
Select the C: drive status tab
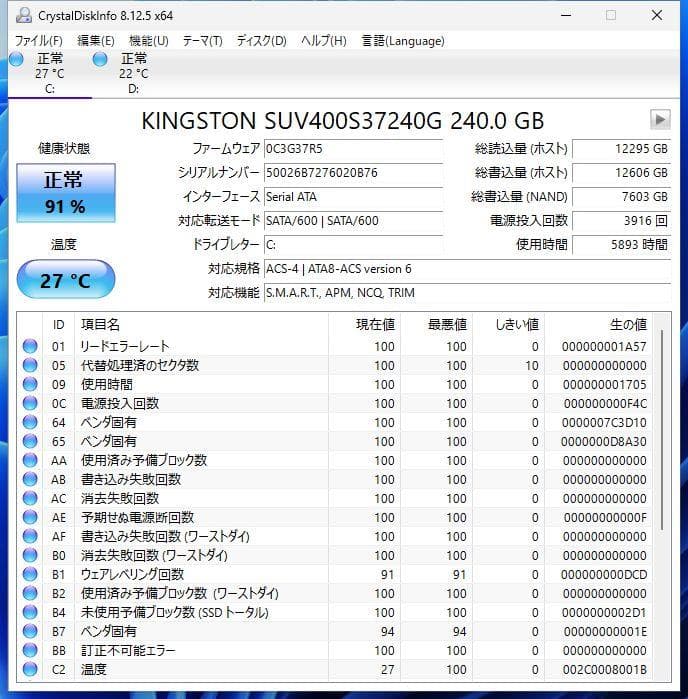(50, 73)
